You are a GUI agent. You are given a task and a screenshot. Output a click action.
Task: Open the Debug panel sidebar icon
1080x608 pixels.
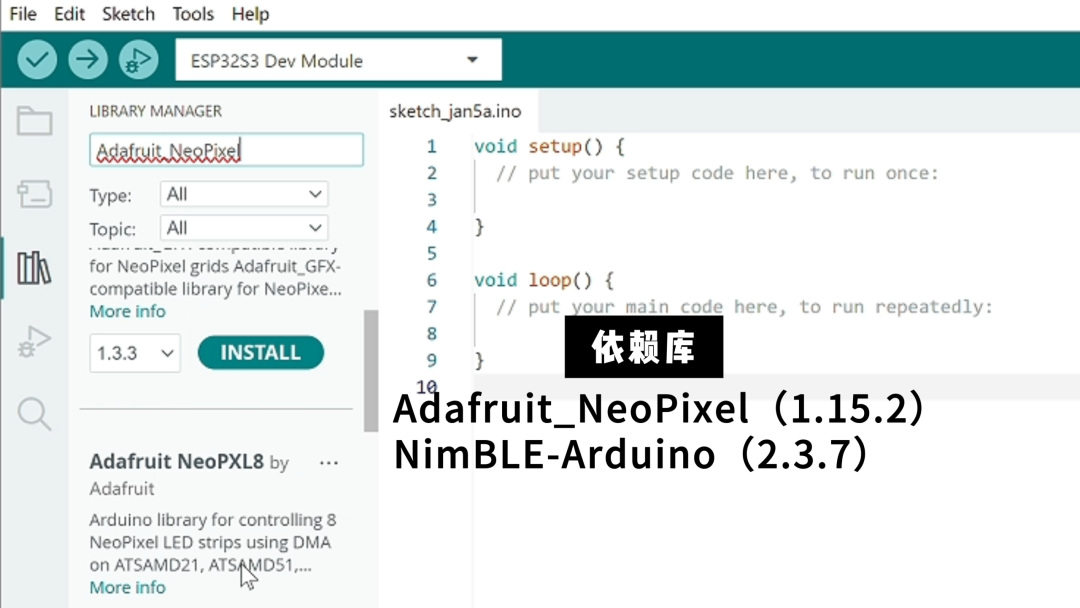pyautogui.click(x=34, y=341)
